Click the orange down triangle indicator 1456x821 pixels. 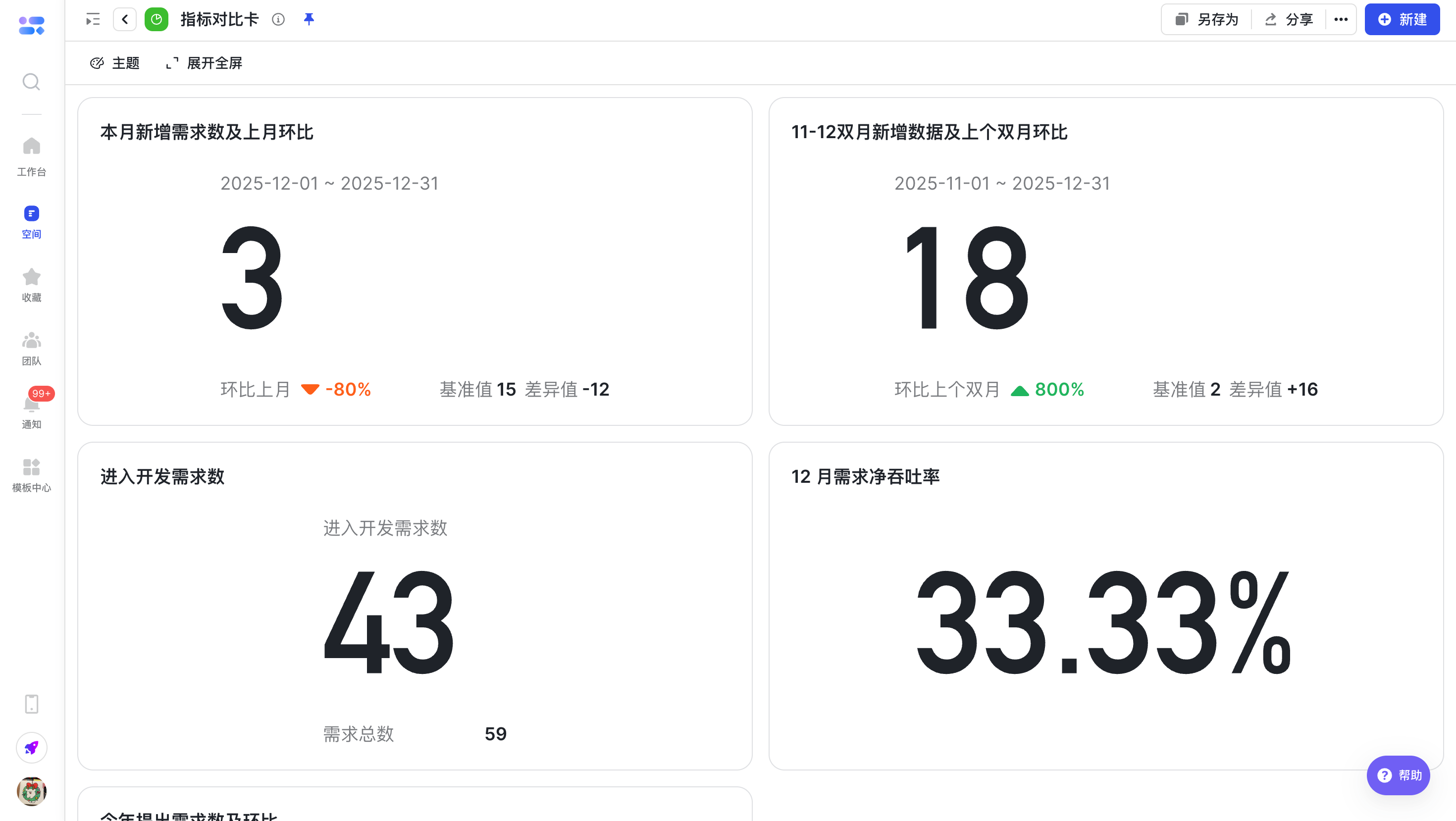coord(311,389)
